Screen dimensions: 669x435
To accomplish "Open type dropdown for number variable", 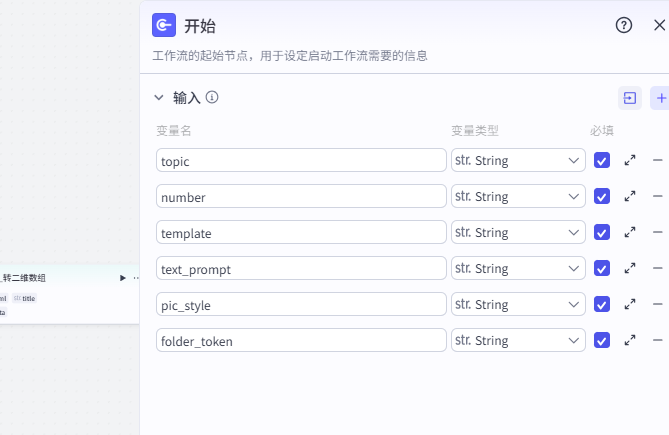I will pyautogui.click(x=518, y=196).
